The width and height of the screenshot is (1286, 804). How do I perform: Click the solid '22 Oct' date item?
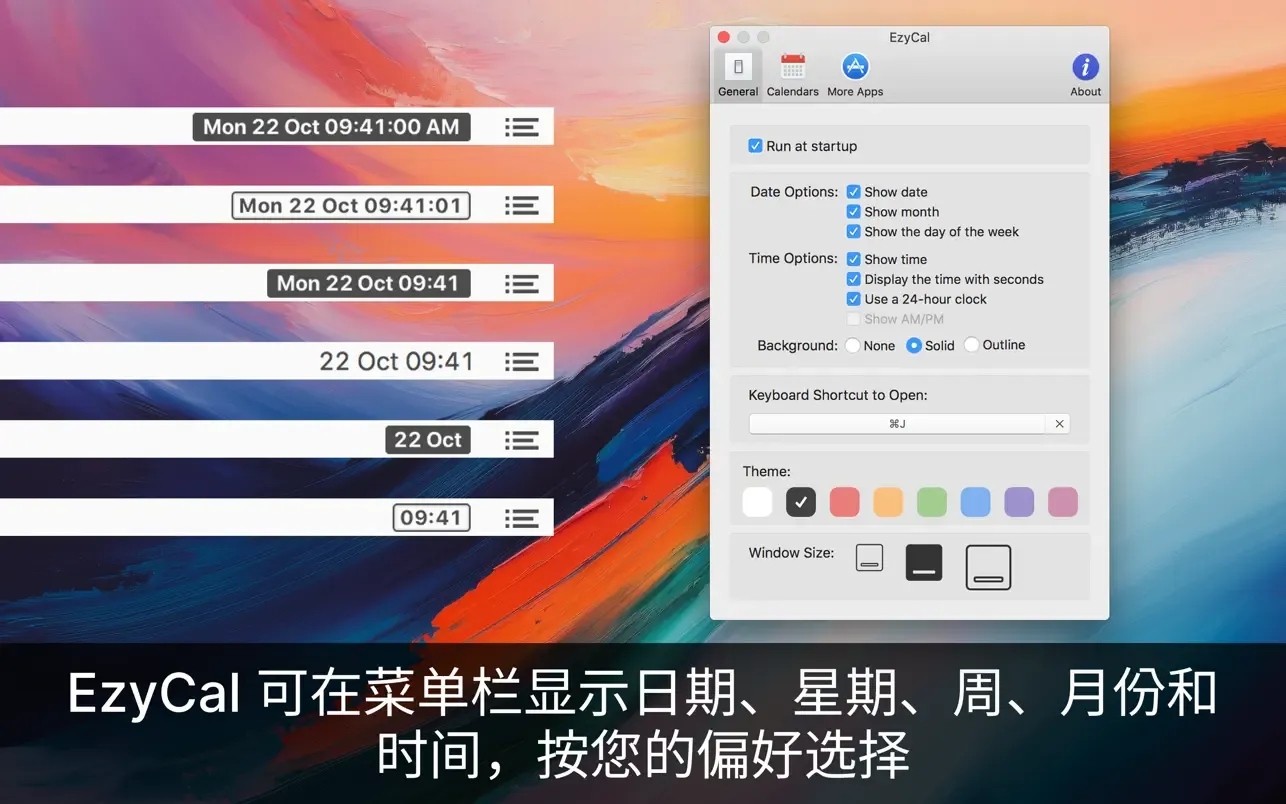(x=428, y=440)
